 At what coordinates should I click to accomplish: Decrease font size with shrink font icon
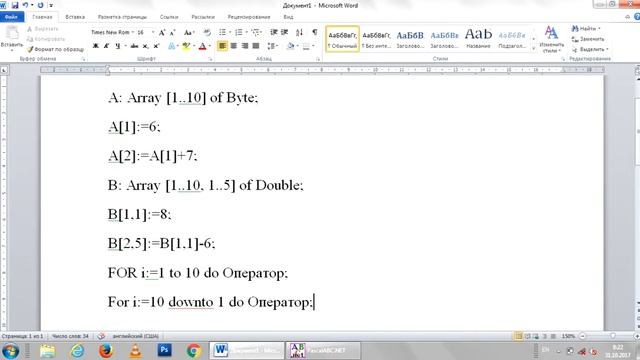[x=173, y=32]
